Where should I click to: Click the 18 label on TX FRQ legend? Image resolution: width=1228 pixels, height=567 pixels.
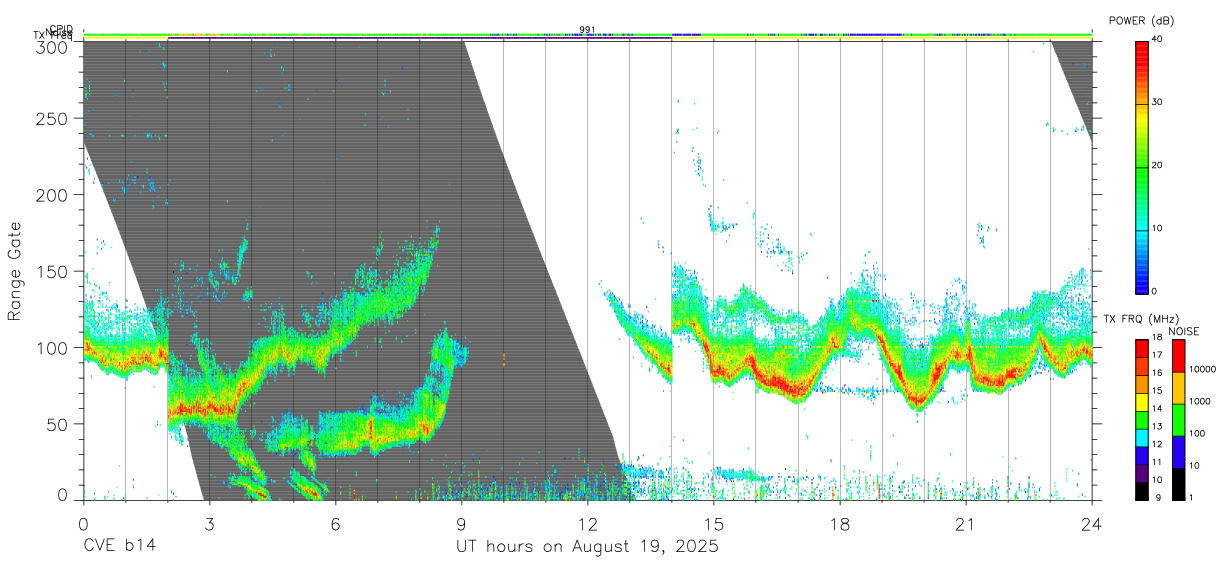point(1157,339)
